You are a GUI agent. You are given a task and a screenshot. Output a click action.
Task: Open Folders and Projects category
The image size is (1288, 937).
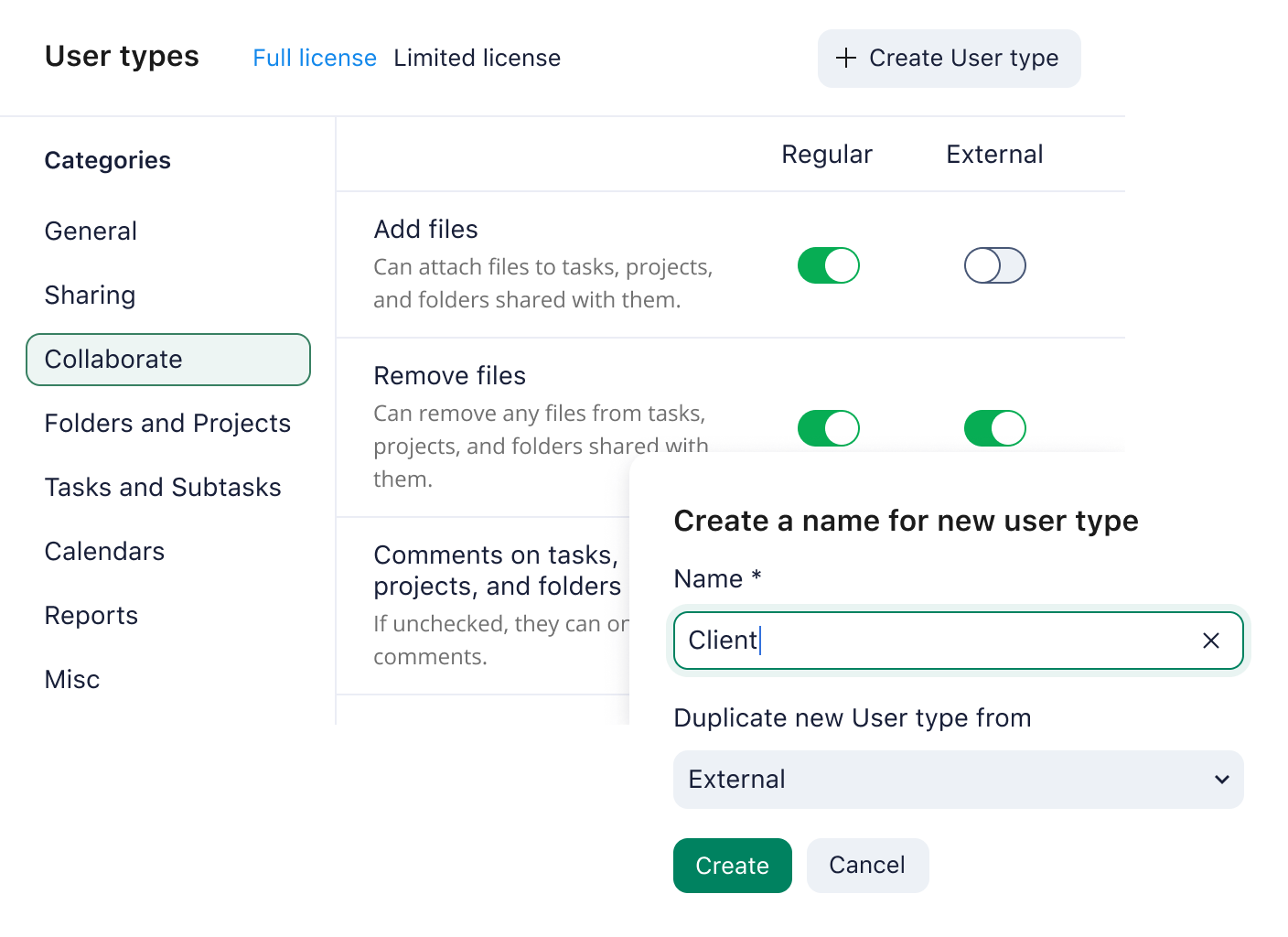167,423
